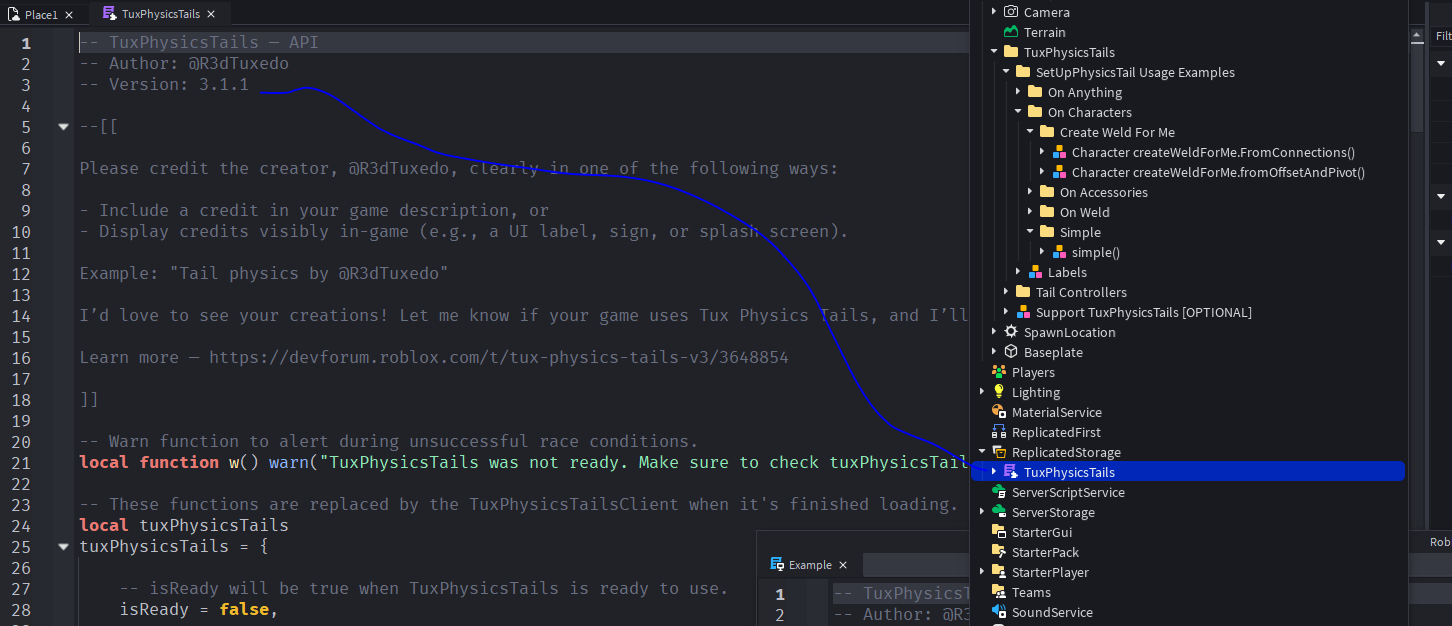1452x626 pixels.
Task: Click the createWeldForMe.FromConnections() model icon
Action: pyautogui.click(x=1059, y=152)
